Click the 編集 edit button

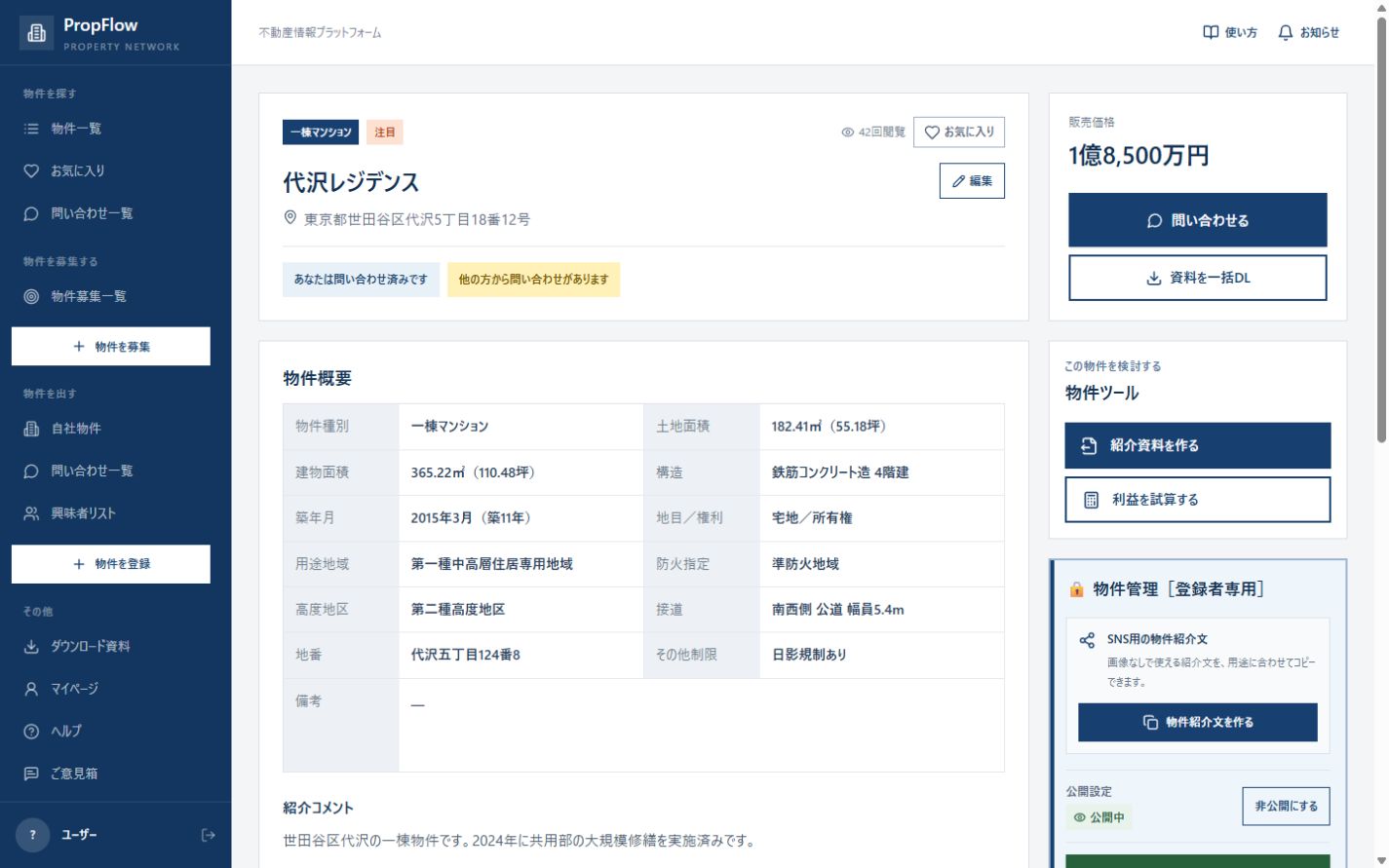pyautogui.click(x=972, y=181)
